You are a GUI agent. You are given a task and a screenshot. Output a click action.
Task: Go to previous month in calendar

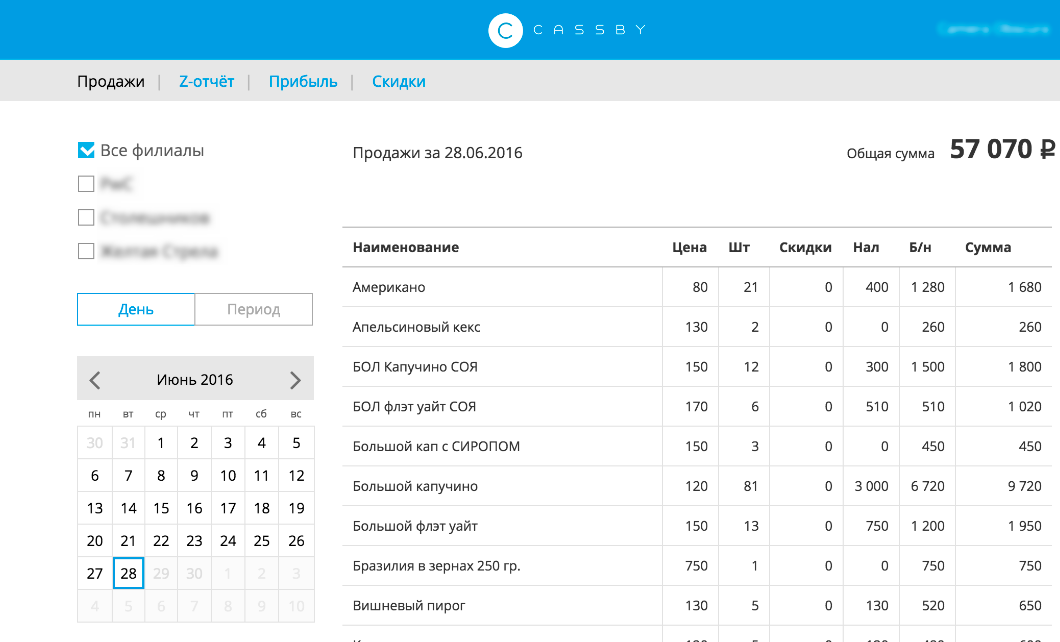[x=95, y=380]
